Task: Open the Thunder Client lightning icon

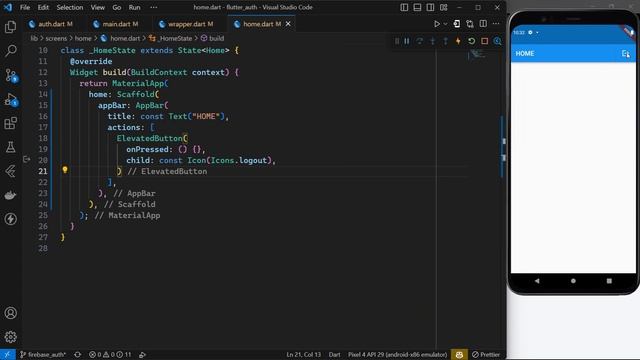Action: pyautogui.click(x=11, y=219)
